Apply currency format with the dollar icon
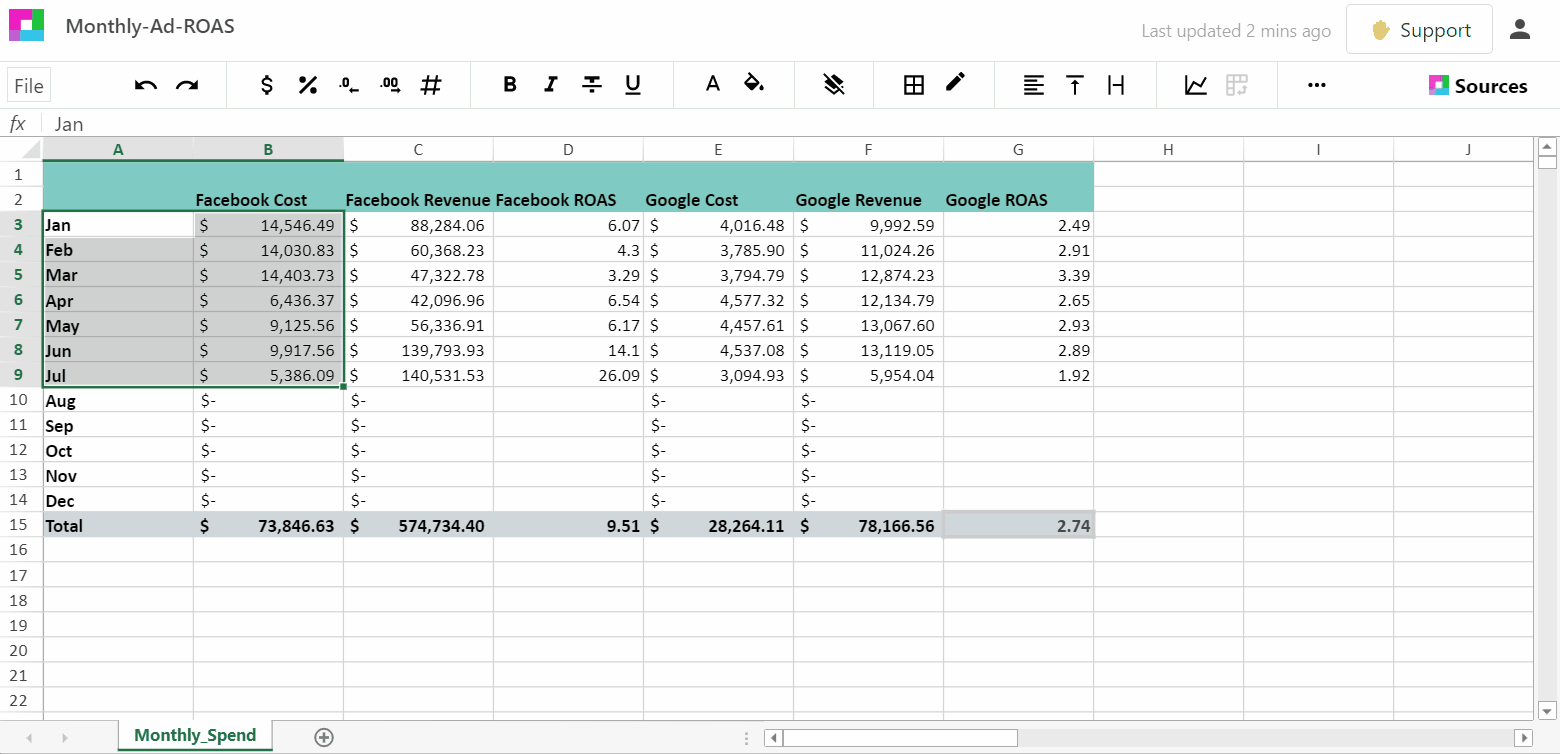This screenshot has height=754, width=1560. pos(266,85)
